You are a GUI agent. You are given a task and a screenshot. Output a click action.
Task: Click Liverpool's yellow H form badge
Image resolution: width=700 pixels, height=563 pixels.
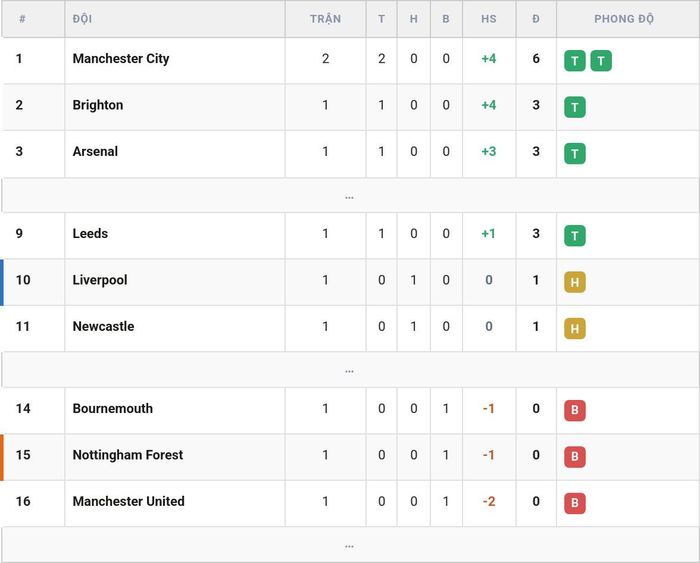(x=575, y=282)
